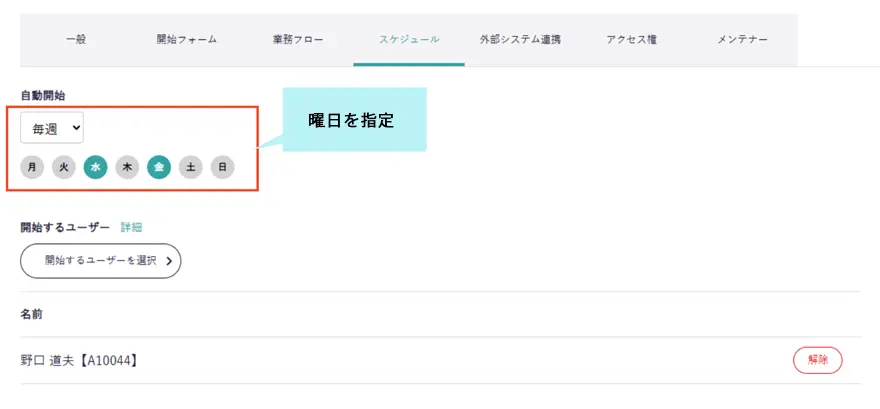Click the 開始するユーザーを選択 button

(x=100, y=260)
